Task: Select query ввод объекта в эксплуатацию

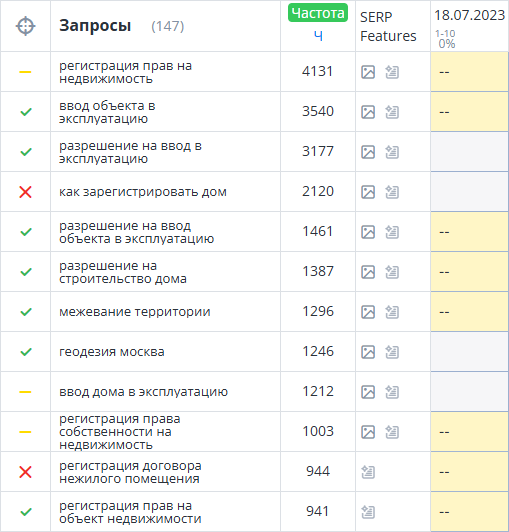Action: 107,112
